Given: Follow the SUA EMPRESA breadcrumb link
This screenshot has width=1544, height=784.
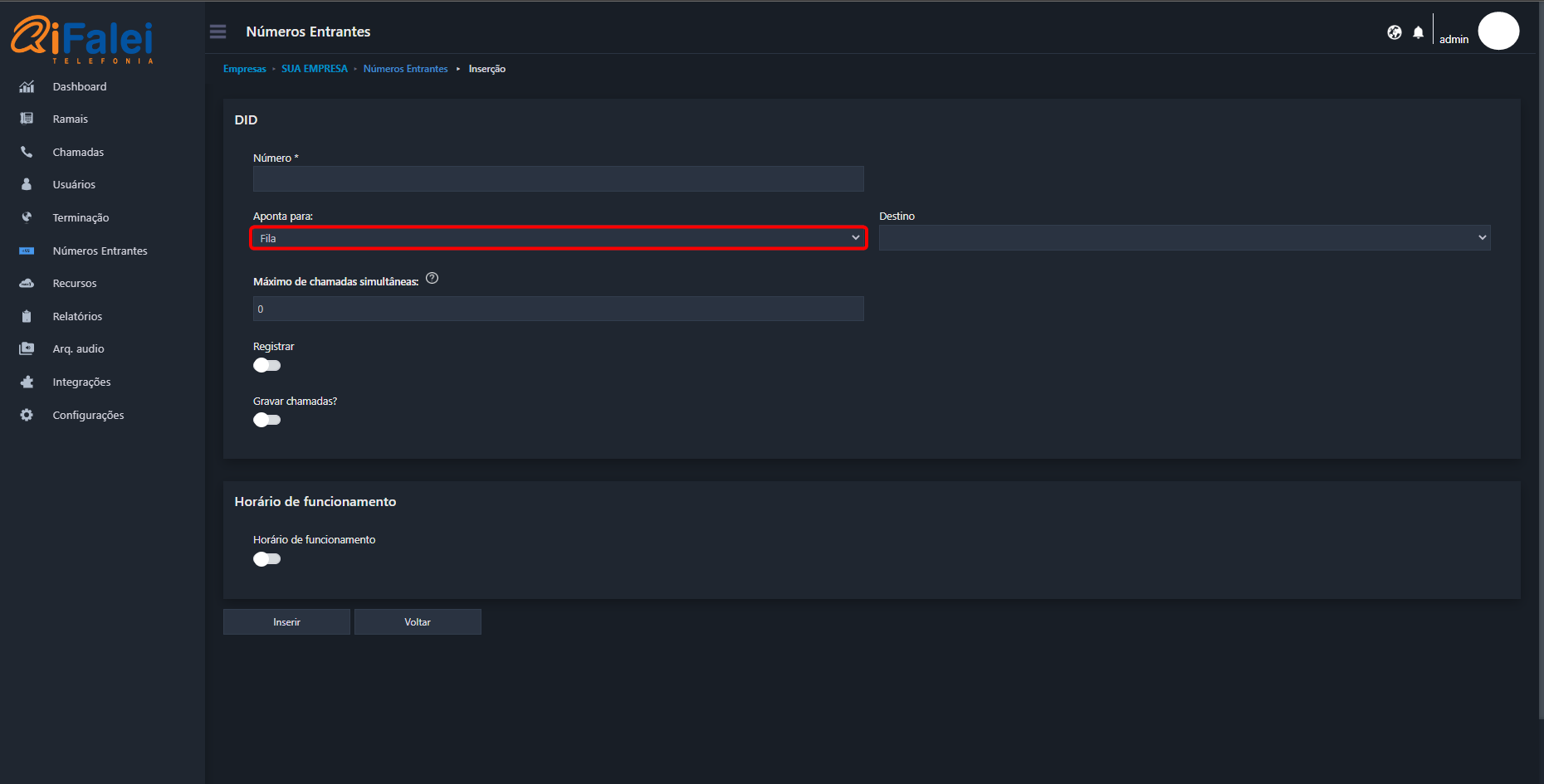Looking at the screenshot, I should click(314, 69).
